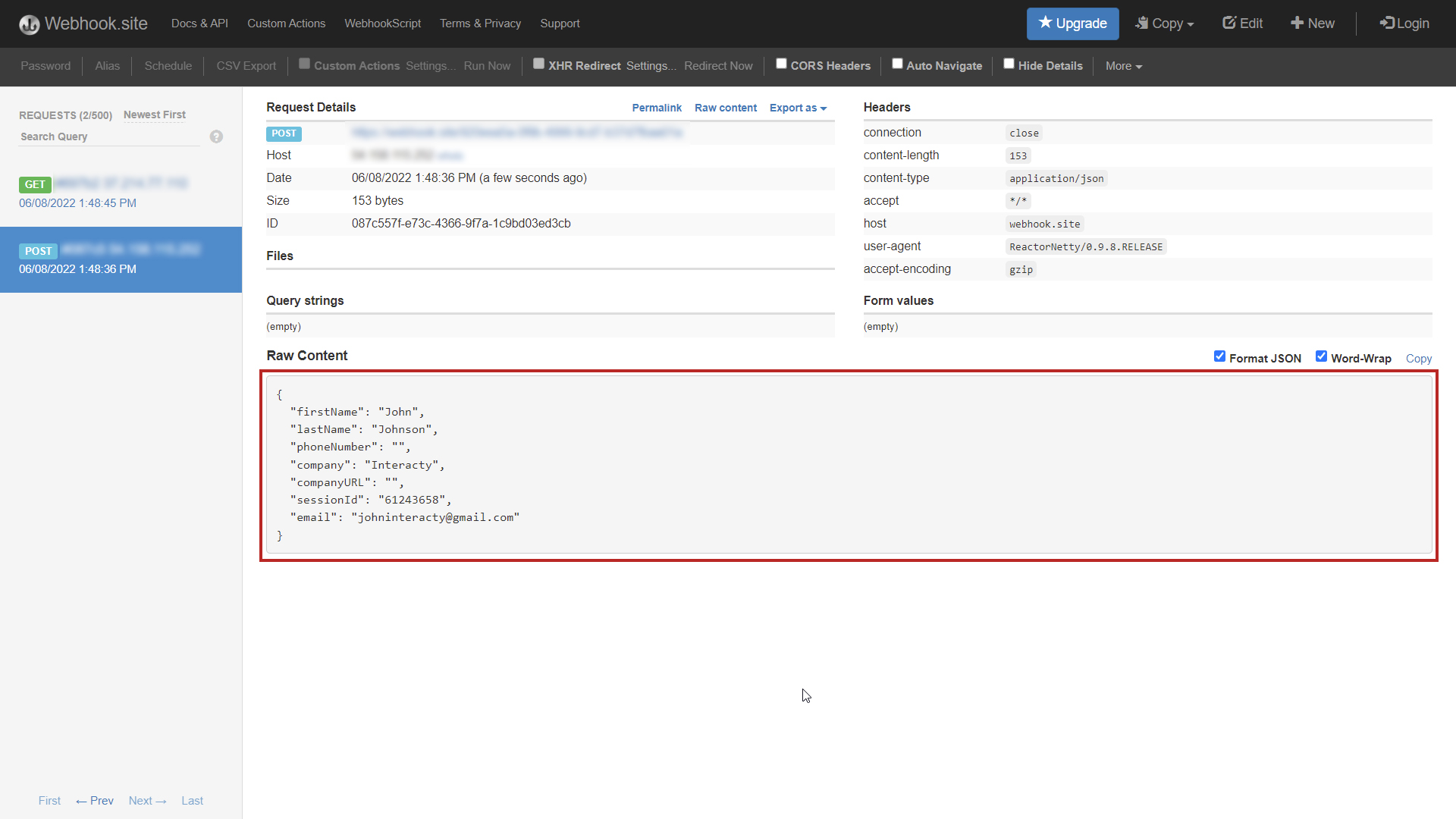The width and height of the screenshot is (1456, 819).
Task: Select the POST request from sidebar
Action: 121,259
